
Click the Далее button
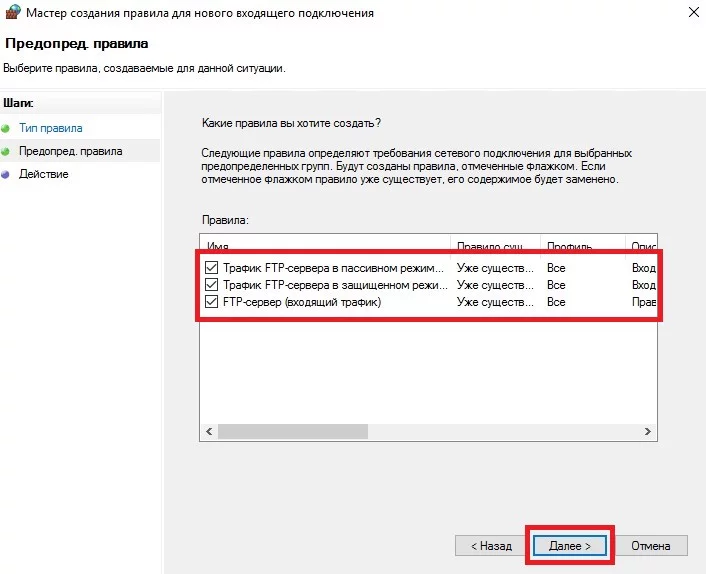[x=570, y=546]
